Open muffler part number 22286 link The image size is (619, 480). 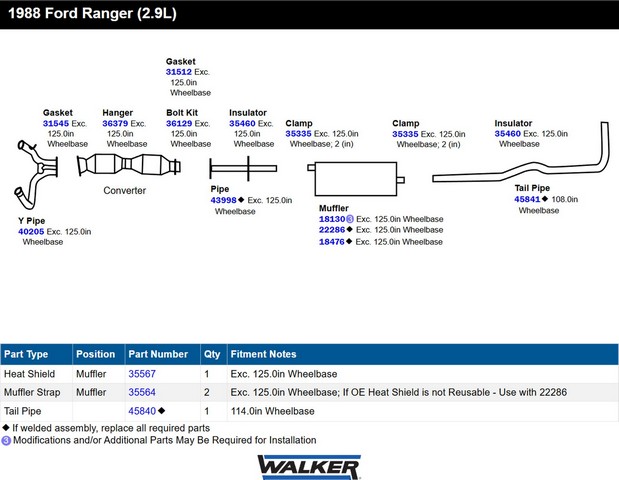point(332,230)
